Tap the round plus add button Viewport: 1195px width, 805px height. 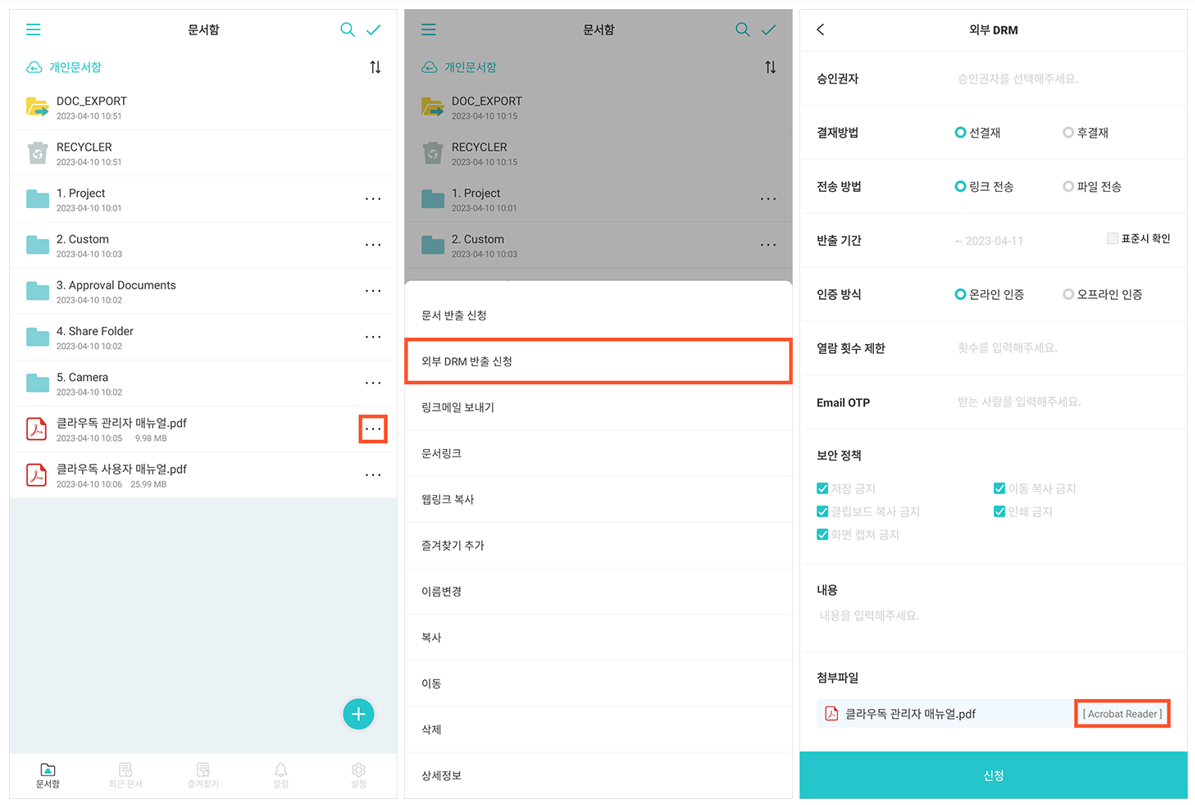click(x=358, y=714)
